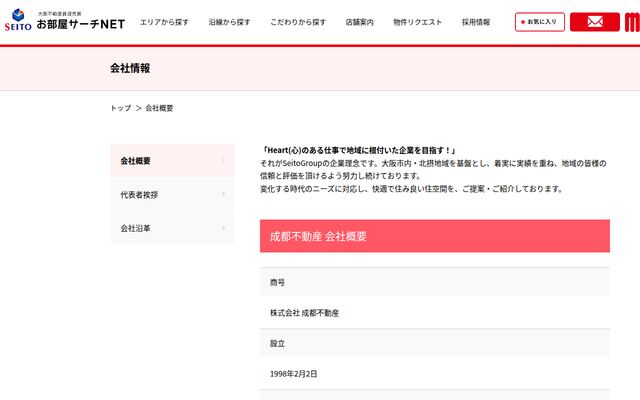640x400 pixels.
Task: Click the 成都不動産 会社概要 section header
Action: tap(435, 236)
